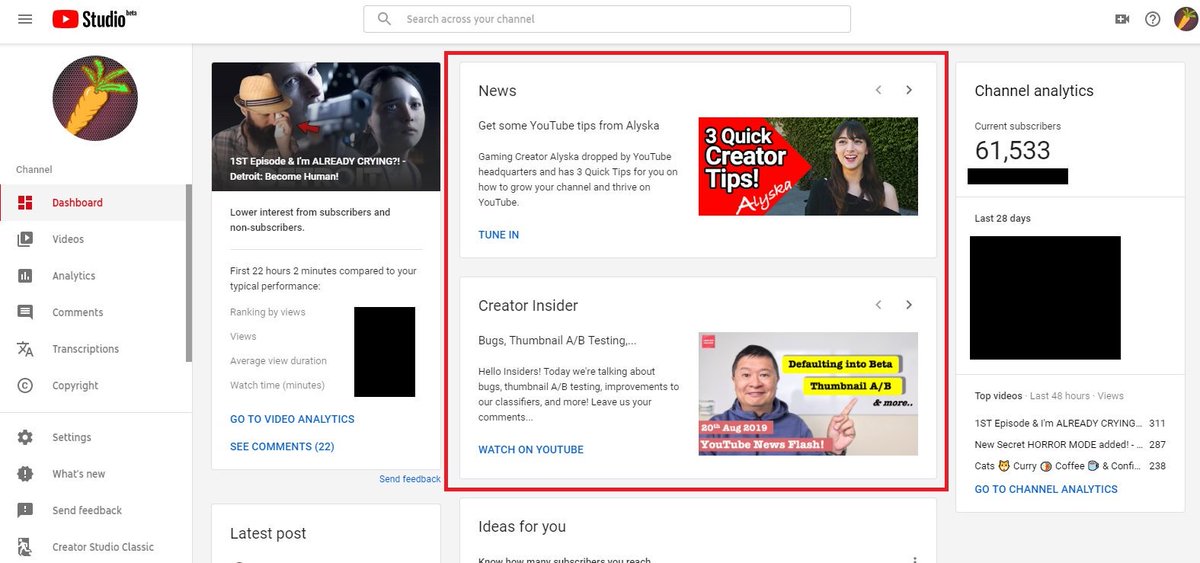Open top video 'New Secret HORROR MODE added!'
This screenshot has height=563, width=1200.
click(1056, 444)
